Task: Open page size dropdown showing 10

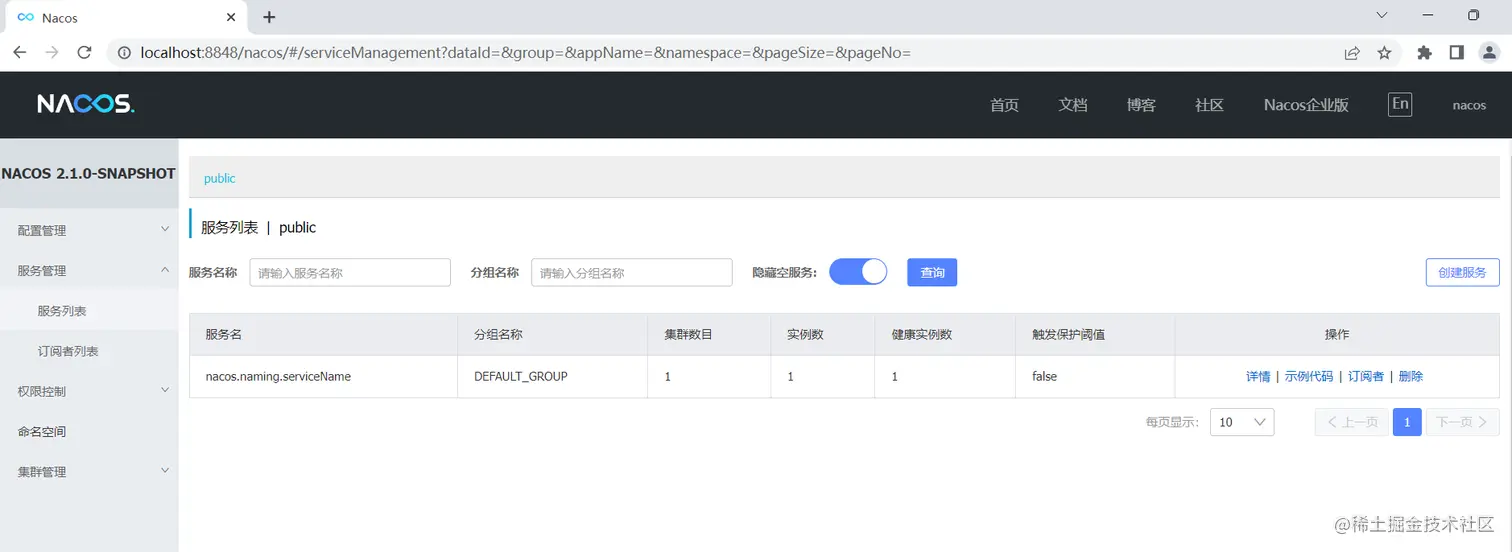Action: coord(1242,422)
